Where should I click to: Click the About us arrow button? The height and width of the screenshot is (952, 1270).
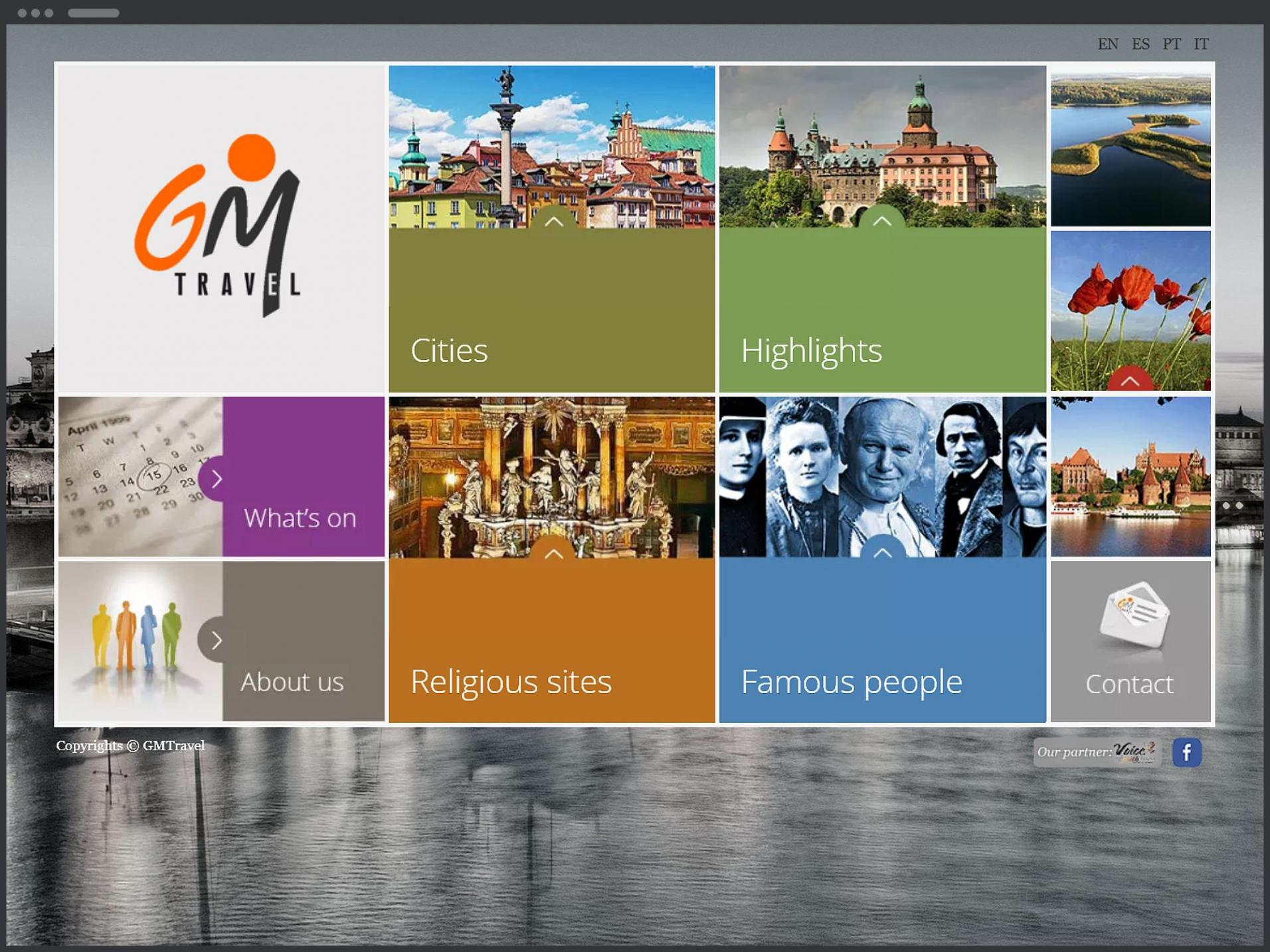tap(215, 640)
